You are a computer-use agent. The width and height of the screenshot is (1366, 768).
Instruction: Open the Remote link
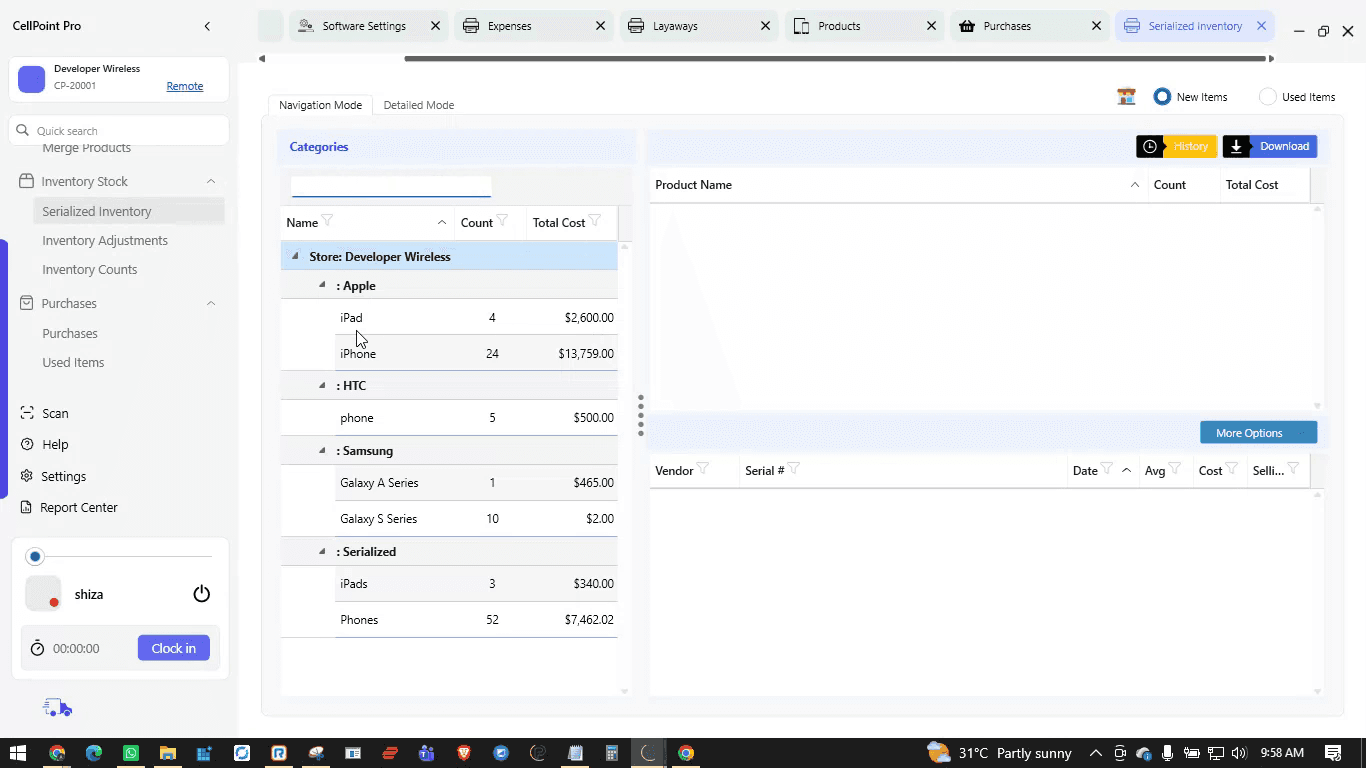185,86
